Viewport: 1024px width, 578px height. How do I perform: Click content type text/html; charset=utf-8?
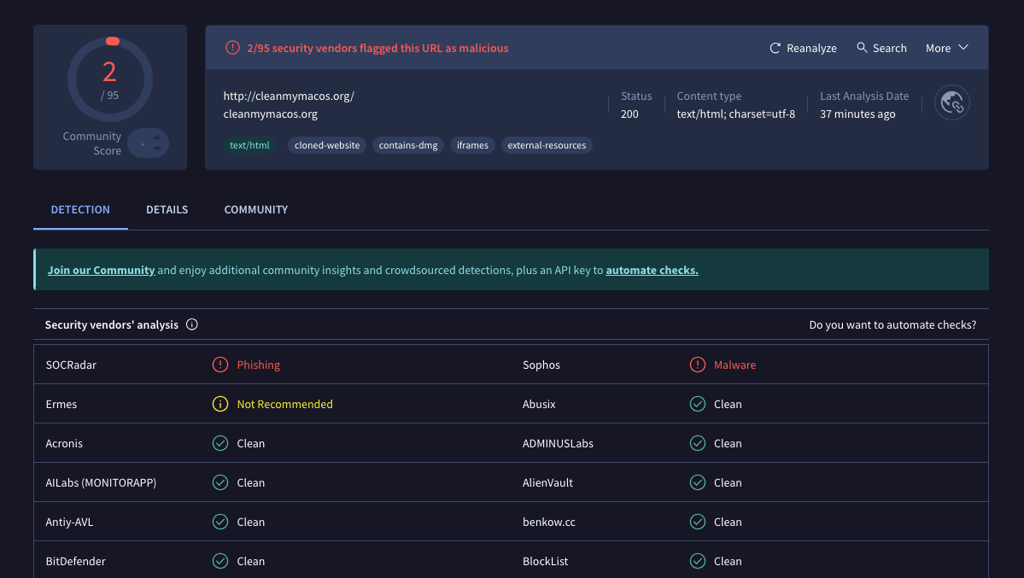coord(736,114)
